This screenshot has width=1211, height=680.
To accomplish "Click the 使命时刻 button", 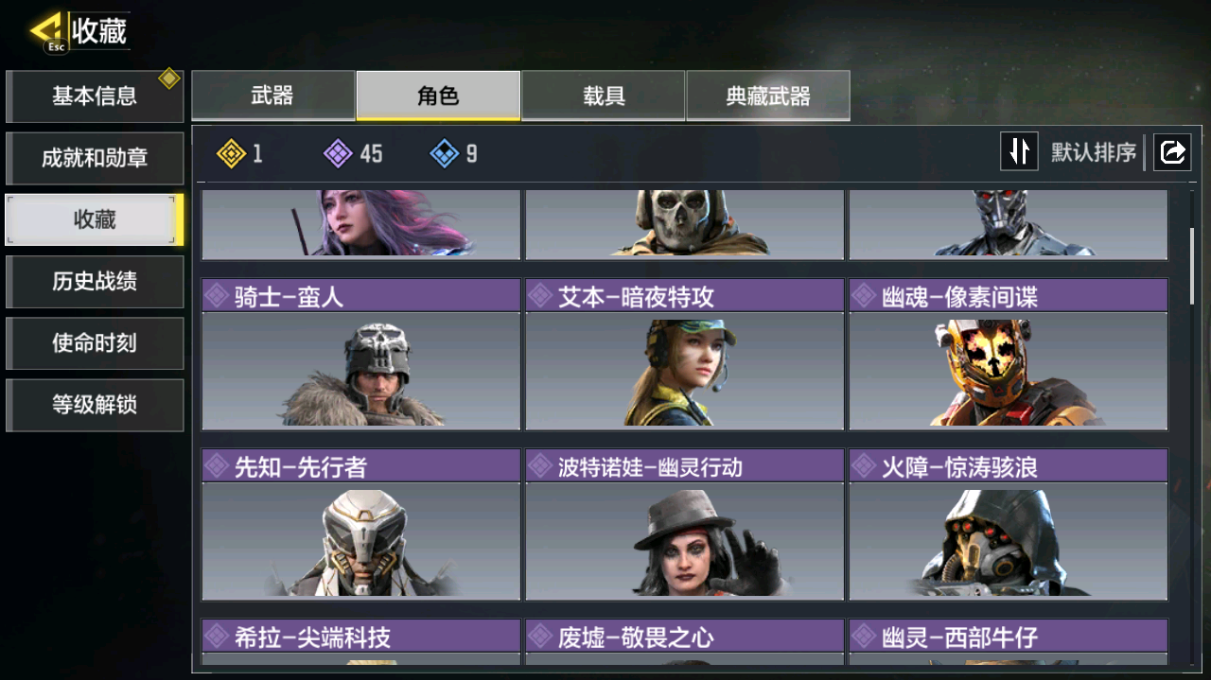I will [x=95, y=343].
